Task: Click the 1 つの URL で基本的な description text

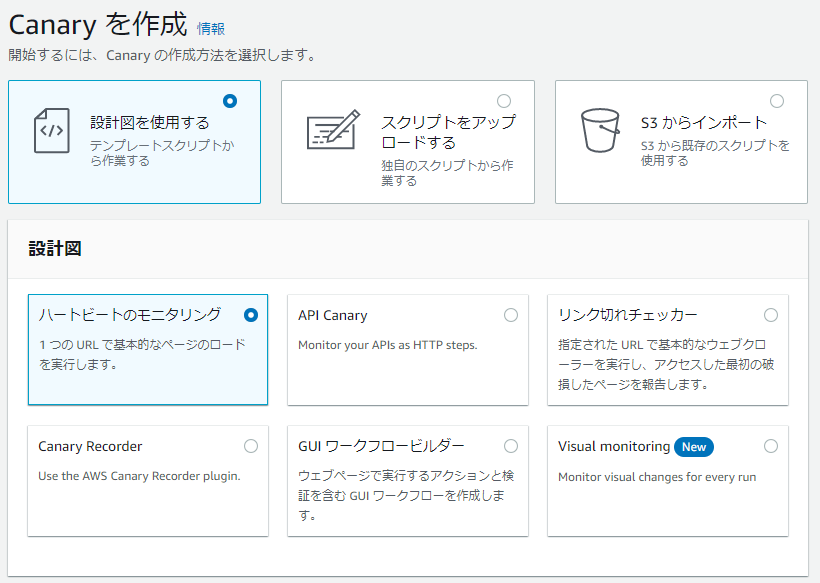Action: coord(142,355)
